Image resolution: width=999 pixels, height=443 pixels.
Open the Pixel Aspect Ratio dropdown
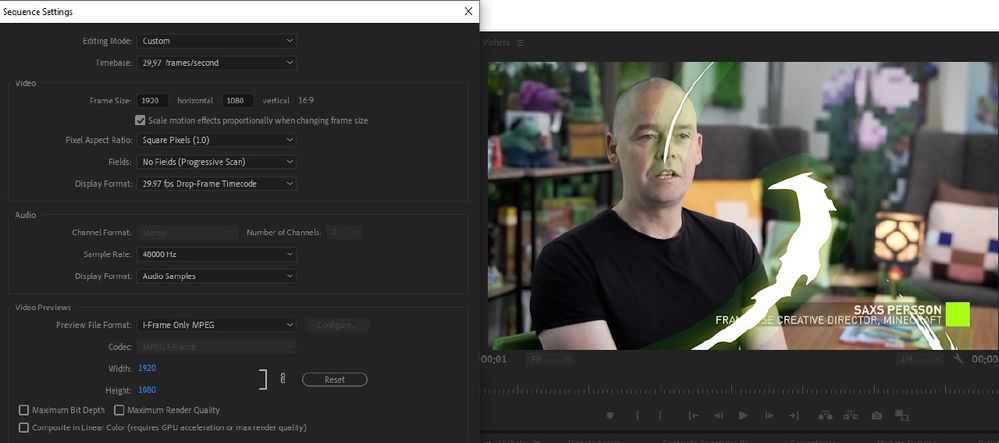point(217,140)
